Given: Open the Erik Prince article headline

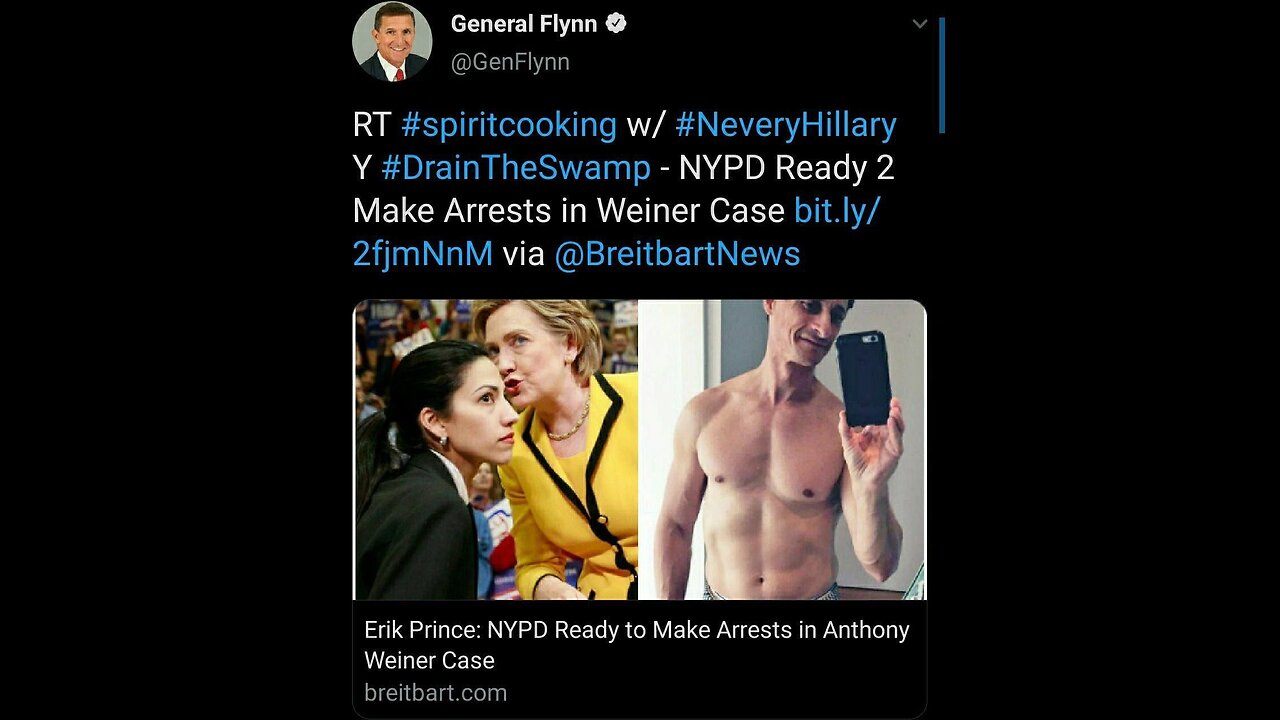Looking at the screenshot, I should click(x=637, y=630).
